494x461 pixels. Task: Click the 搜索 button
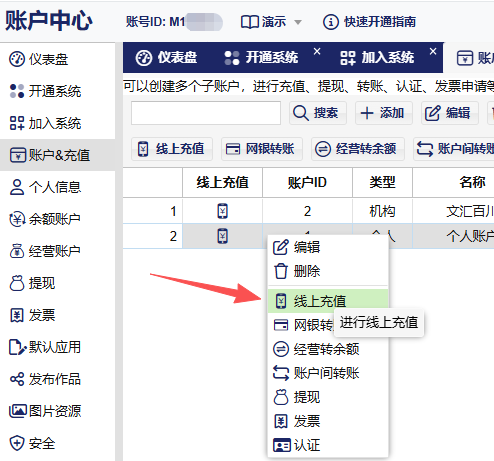click(318, 113)
